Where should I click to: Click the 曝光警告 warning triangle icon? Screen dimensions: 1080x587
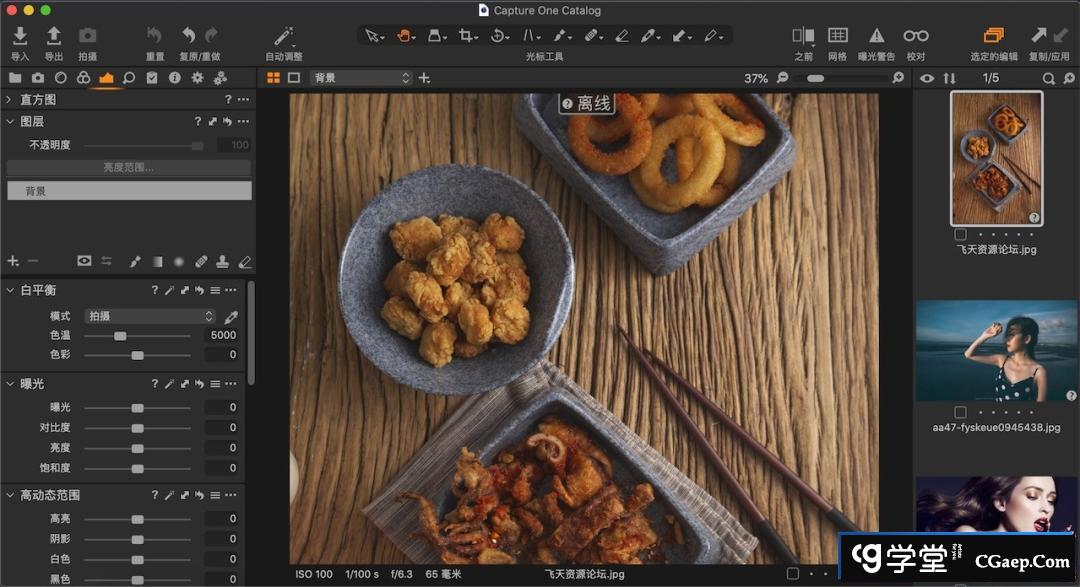tap(876, 36)
